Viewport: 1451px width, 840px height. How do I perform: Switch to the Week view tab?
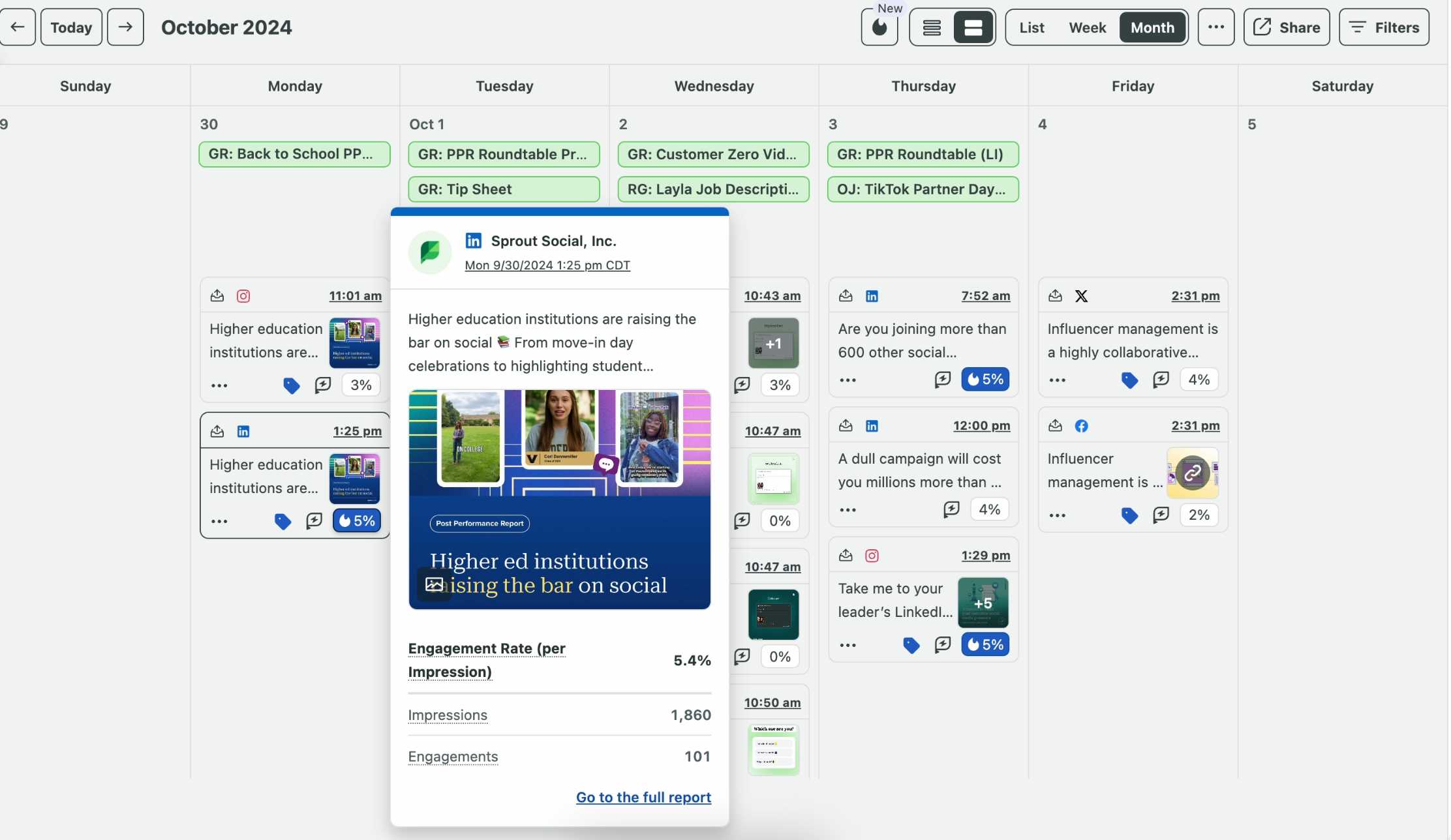[1087, 27]
